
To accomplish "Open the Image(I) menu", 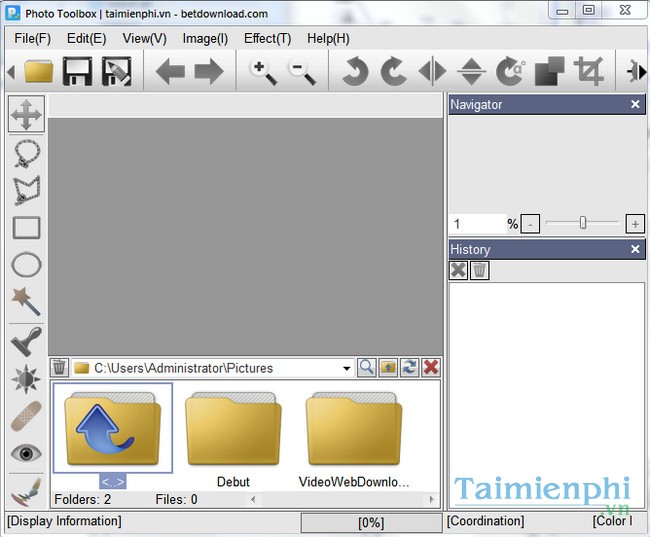I will (205, 39).
